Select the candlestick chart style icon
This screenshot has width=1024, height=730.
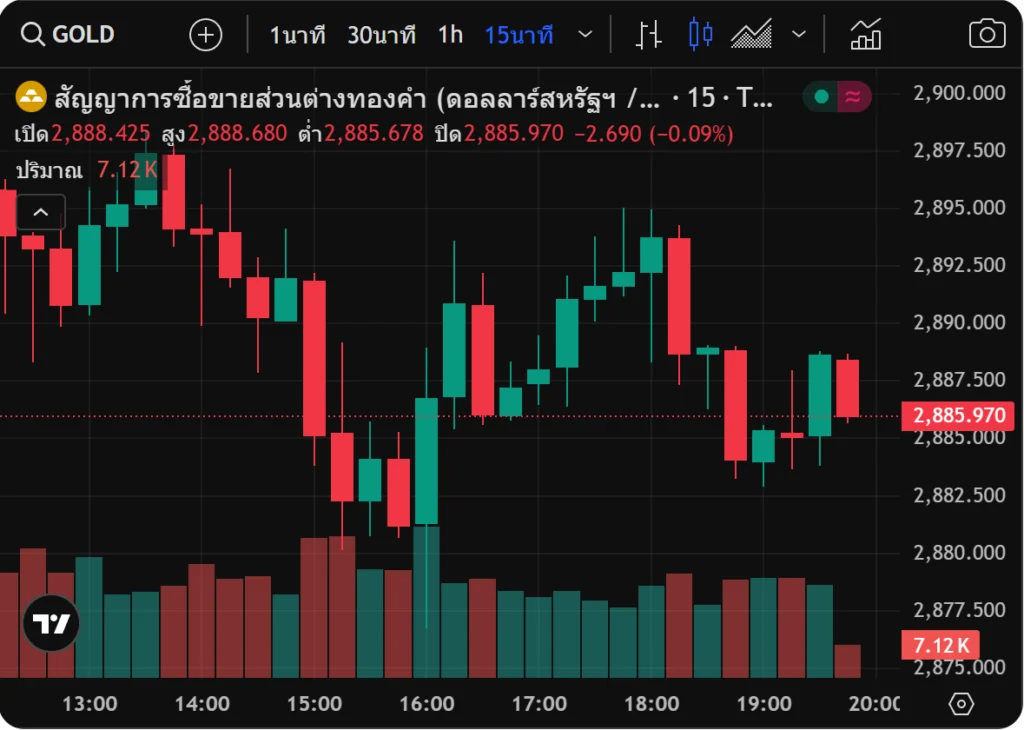point(700,35)
